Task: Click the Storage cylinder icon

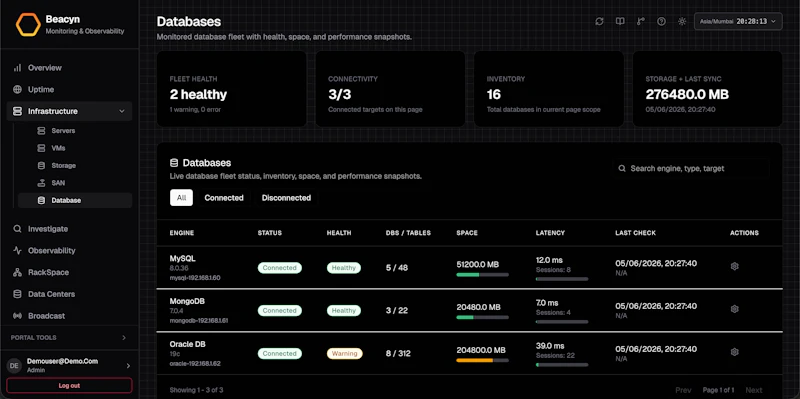Action: 41,165
